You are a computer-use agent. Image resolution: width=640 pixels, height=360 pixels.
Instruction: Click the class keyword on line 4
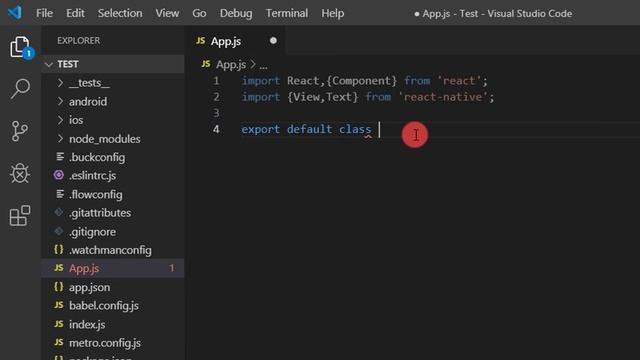[x=355, y=129]
